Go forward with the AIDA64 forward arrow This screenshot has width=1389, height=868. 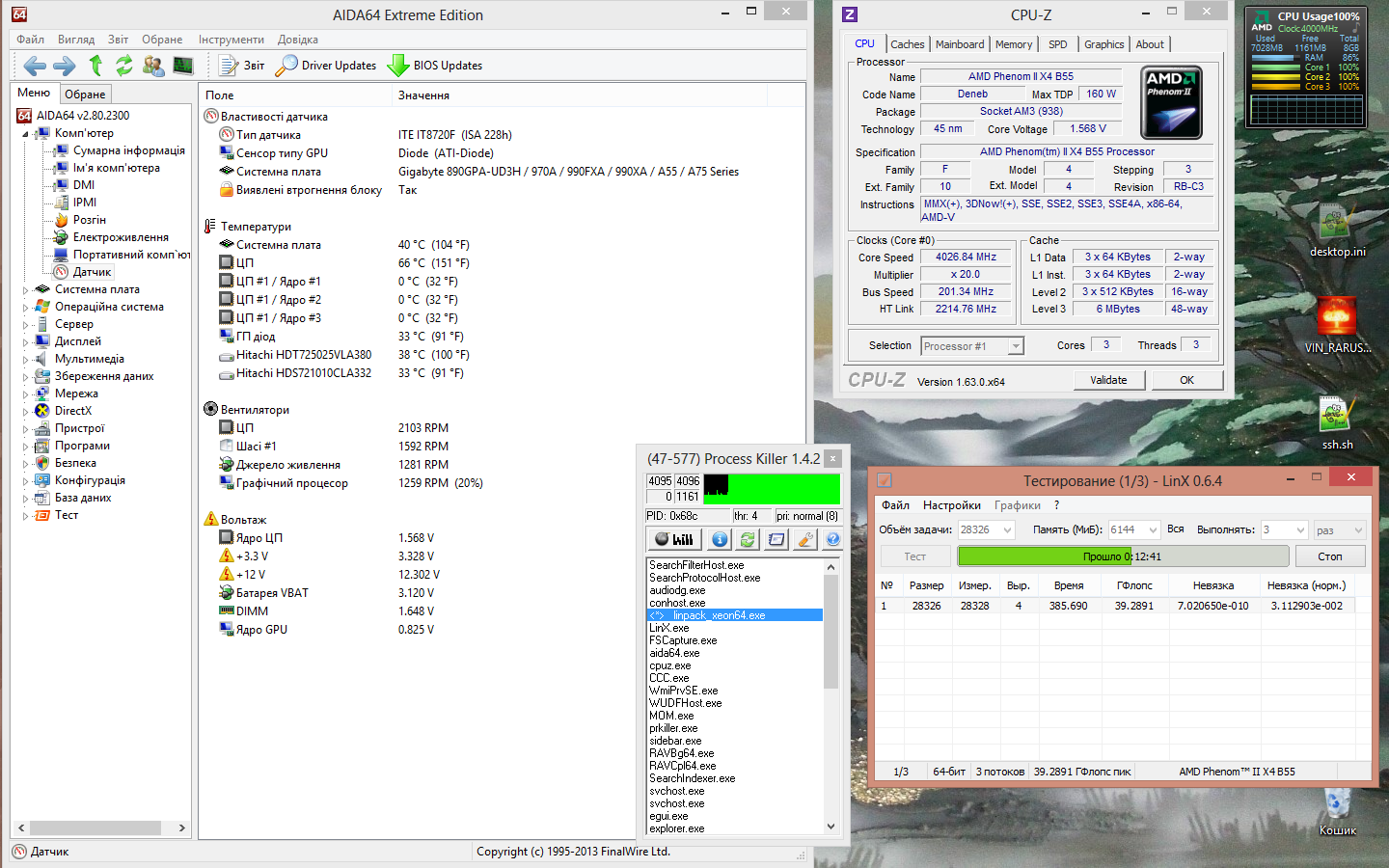[x=65, y=66]
